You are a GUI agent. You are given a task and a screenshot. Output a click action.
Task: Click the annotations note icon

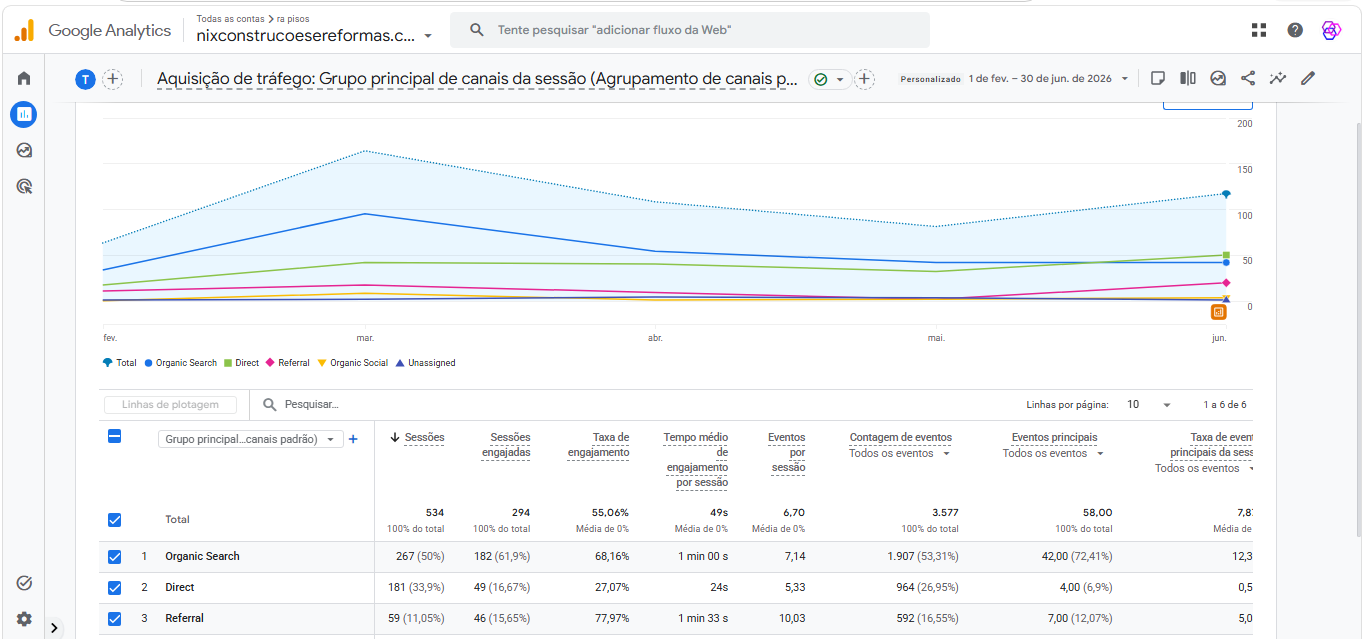[x=1158, y=78]
